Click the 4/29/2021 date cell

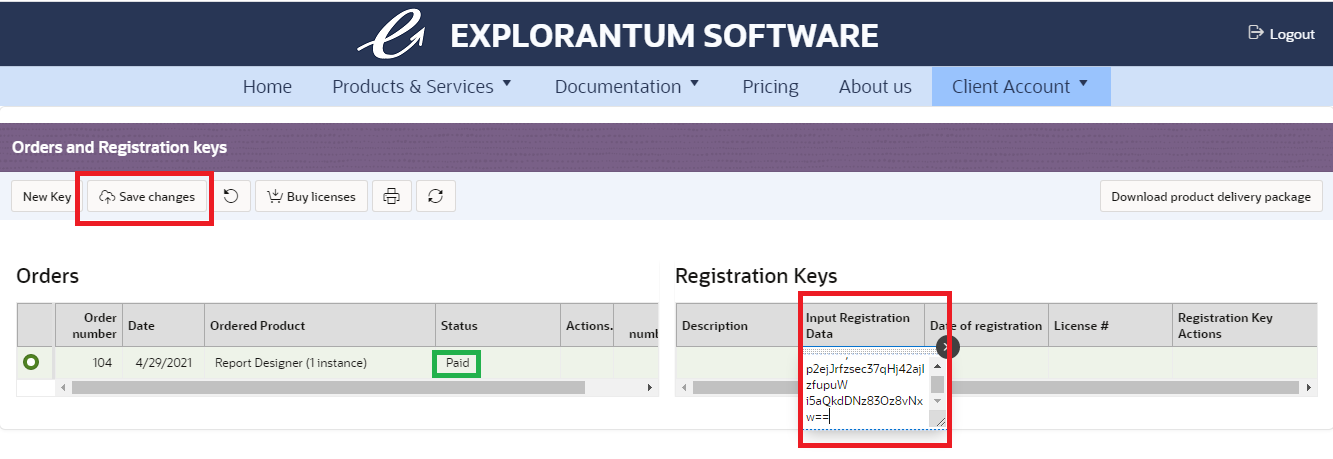pyautogui.click(x=163, y=362)
